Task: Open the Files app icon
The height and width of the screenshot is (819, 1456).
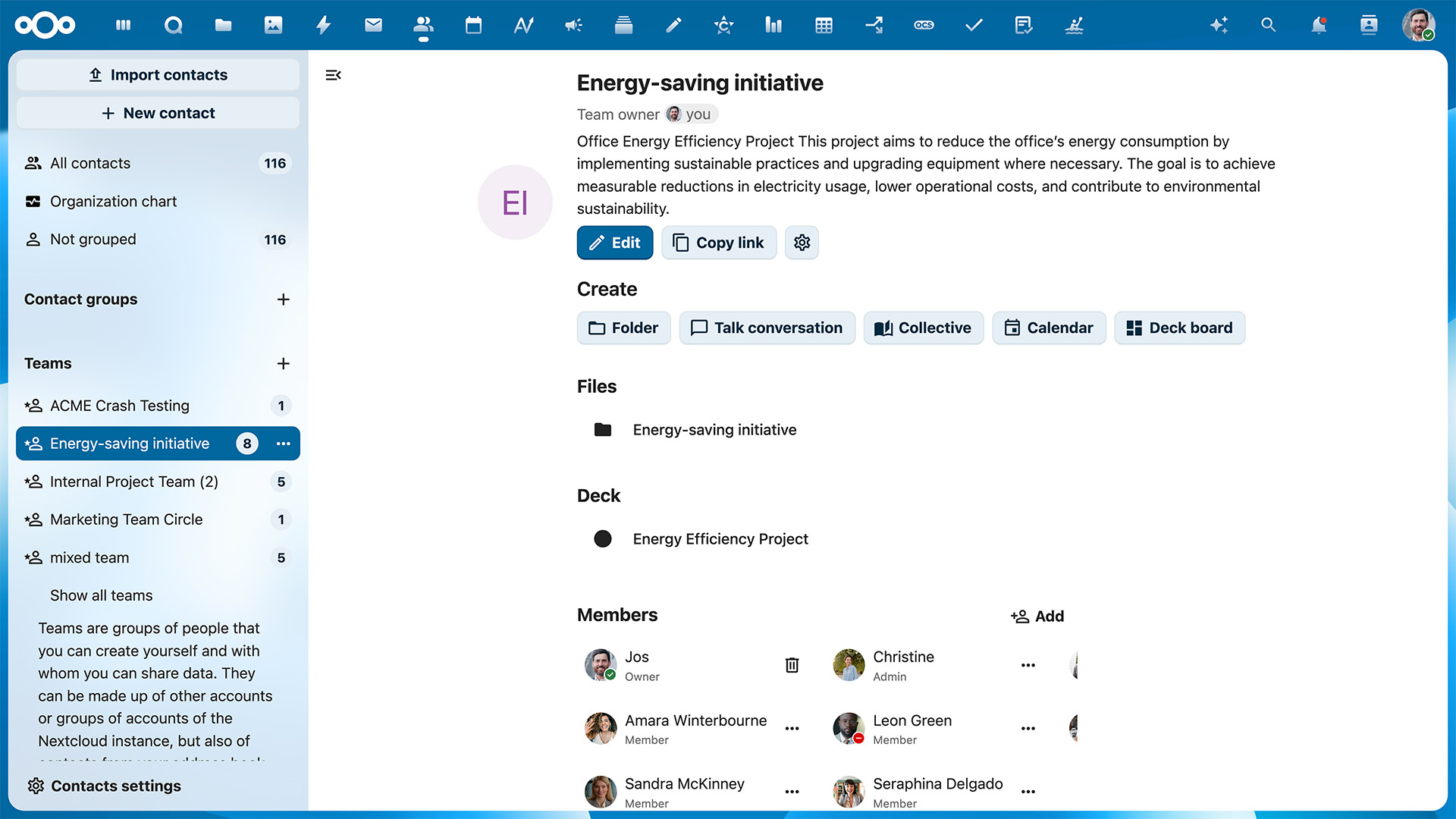Action: click(223, 25)
